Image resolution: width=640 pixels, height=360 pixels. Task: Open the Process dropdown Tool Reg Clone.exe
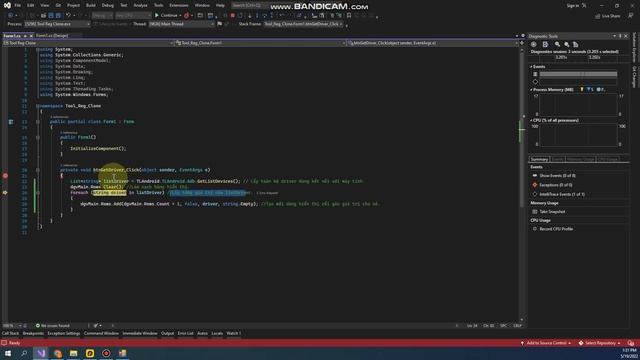click(57, 24)
